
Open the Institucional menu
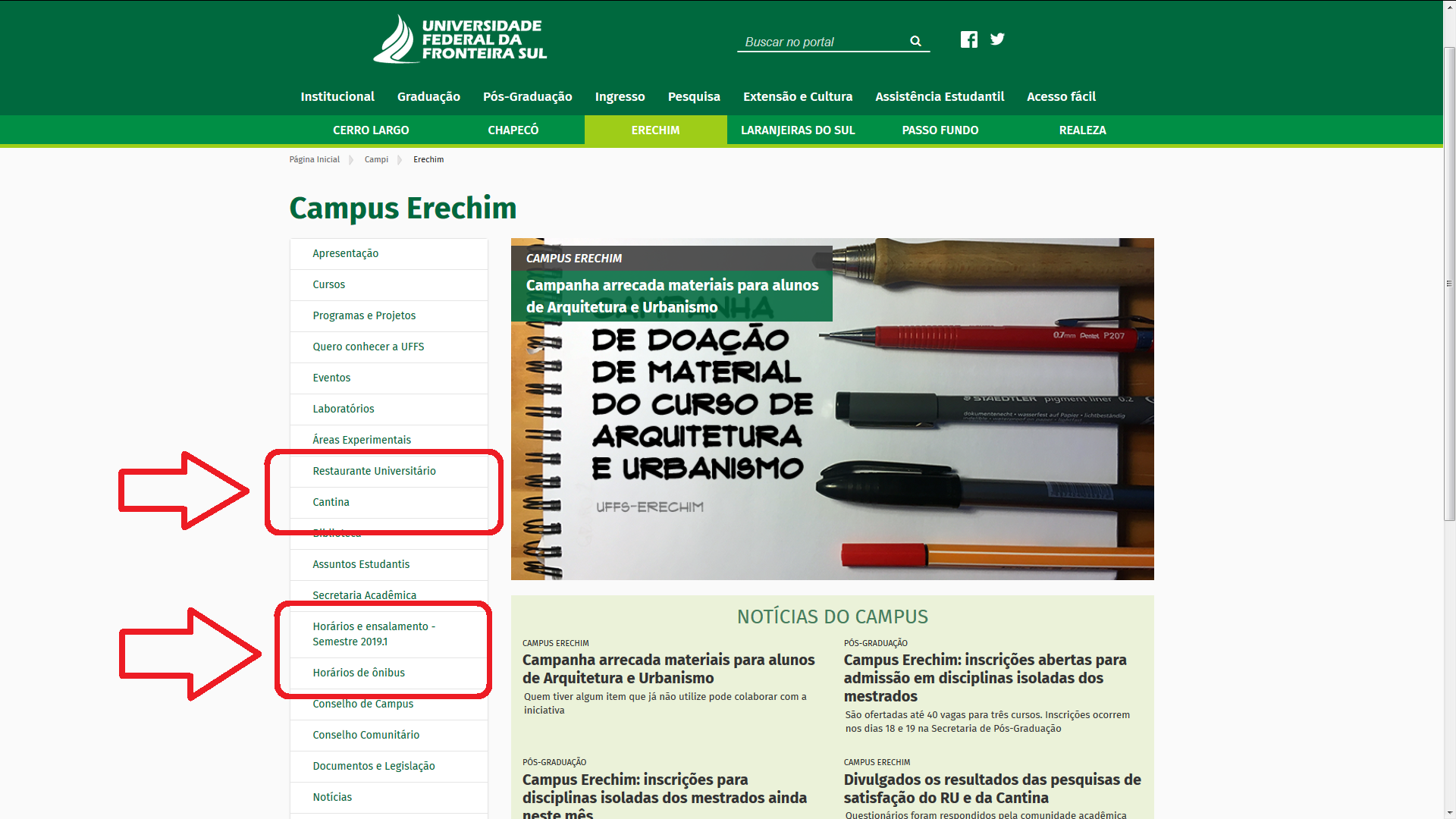tap(337, 96)
